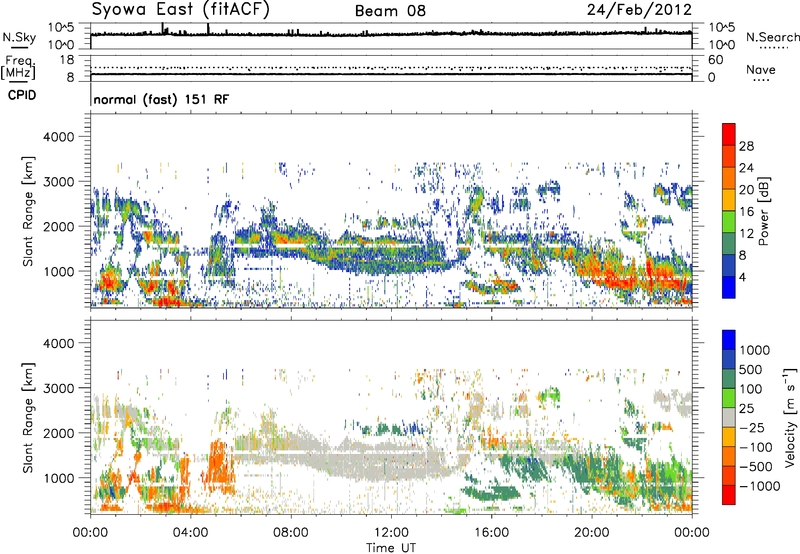Screen dimensions: 800x554
Task: Click the '24' tick on power scale
Action: pos(746,168)
